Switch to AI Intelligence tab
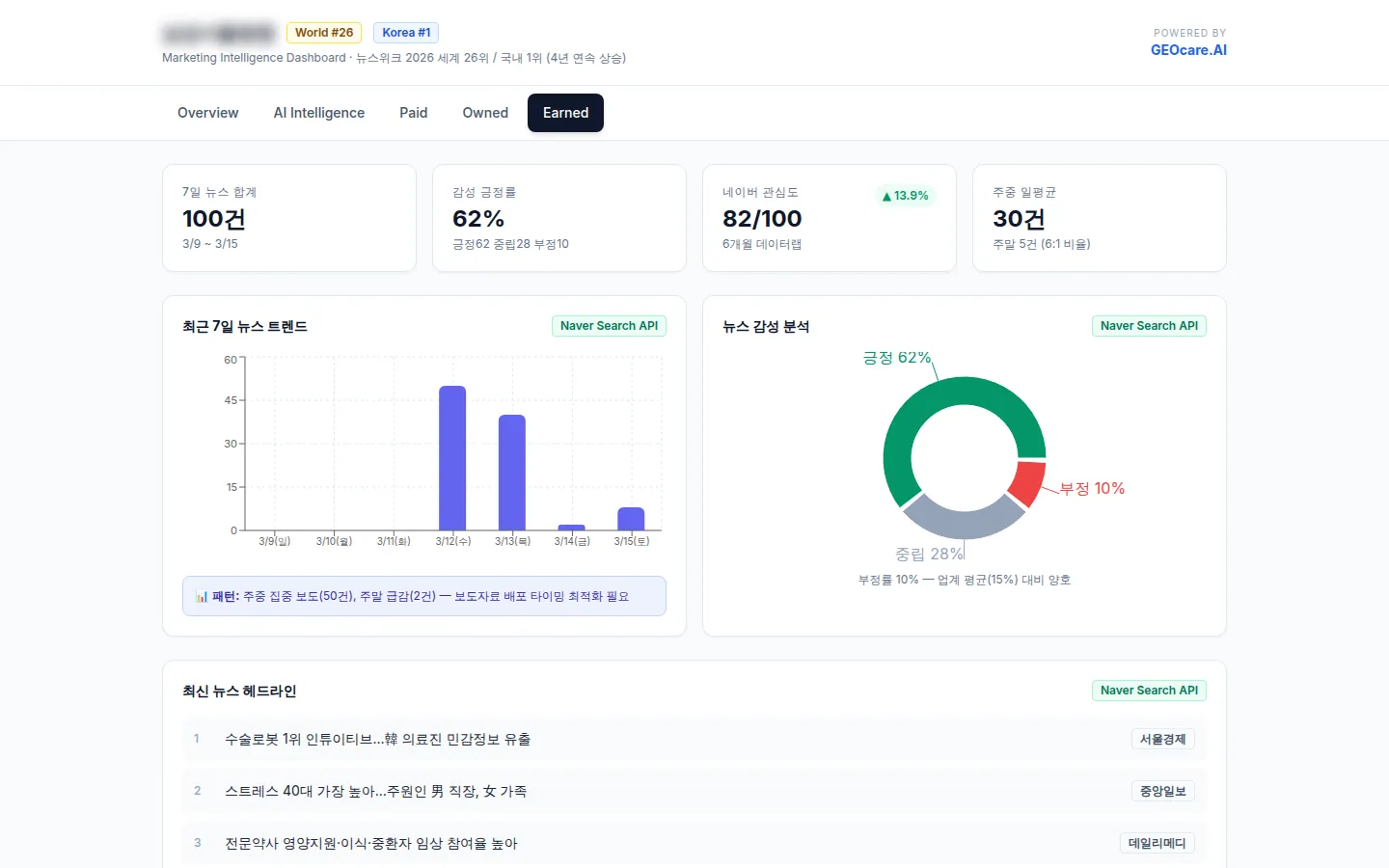The width and height of the screenshot is (1389, 868). coord(319,113)
